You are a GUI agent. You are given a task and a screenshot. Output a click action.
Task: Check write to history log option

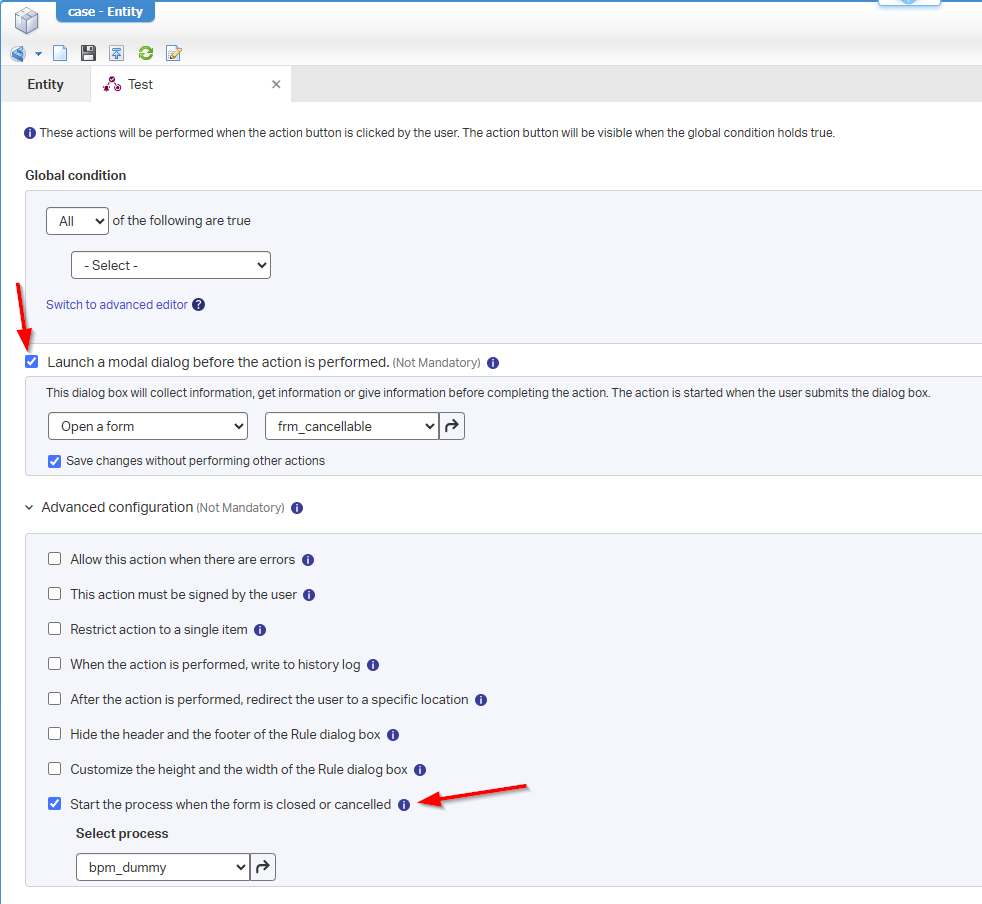(x=55, y=664)
